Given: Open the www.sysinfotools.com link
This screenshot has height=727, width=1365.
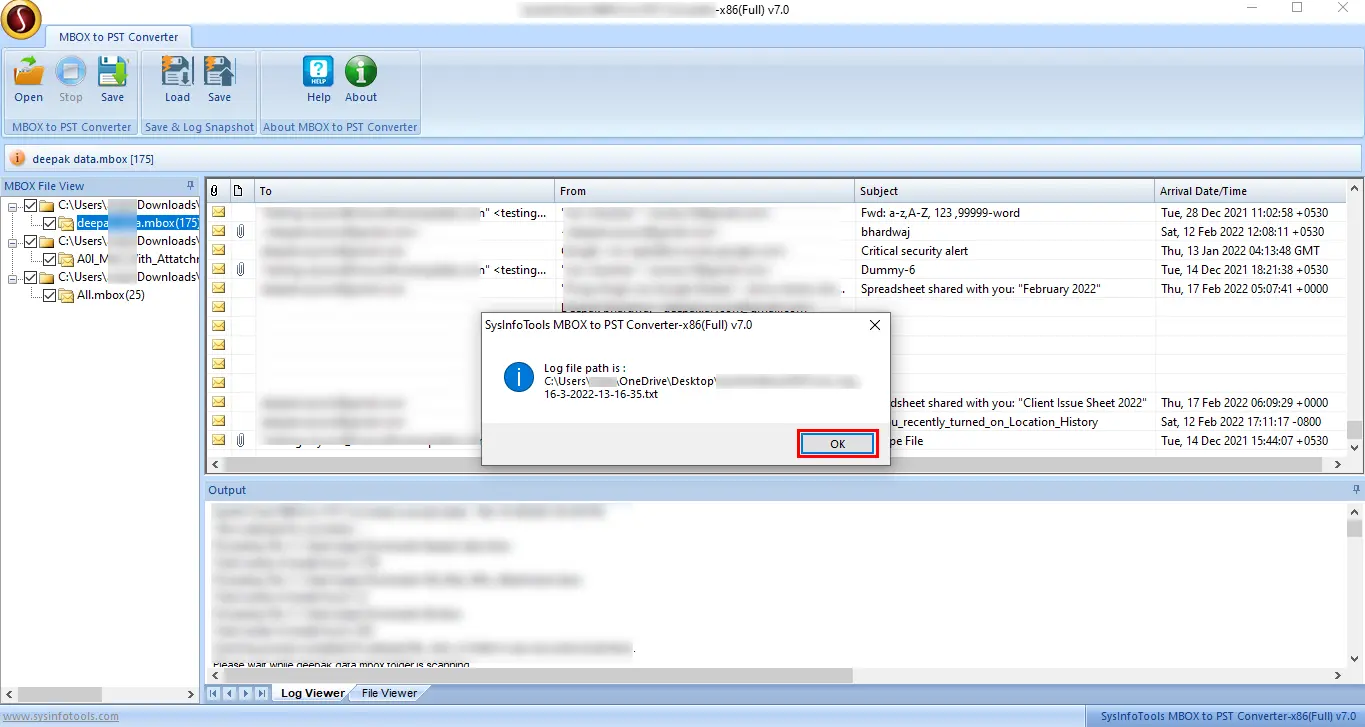Looking at the screenshot, I should tap(60, 716).
